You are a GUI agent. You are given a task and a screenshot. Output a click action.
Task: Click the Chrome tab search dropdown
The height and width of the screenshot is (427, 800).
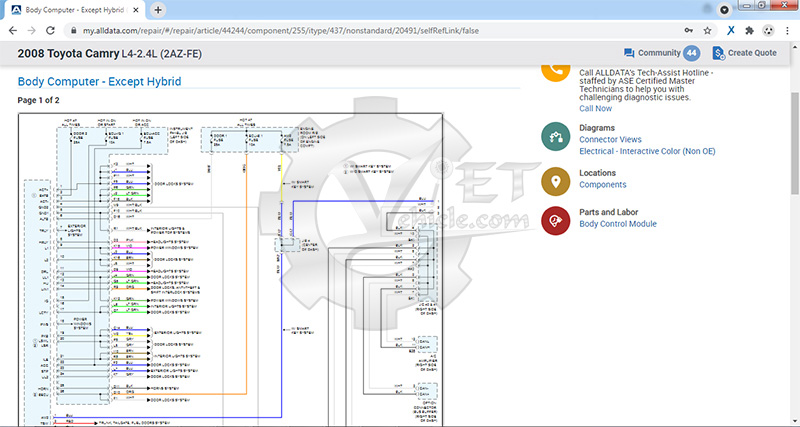(x=724, y=10)
